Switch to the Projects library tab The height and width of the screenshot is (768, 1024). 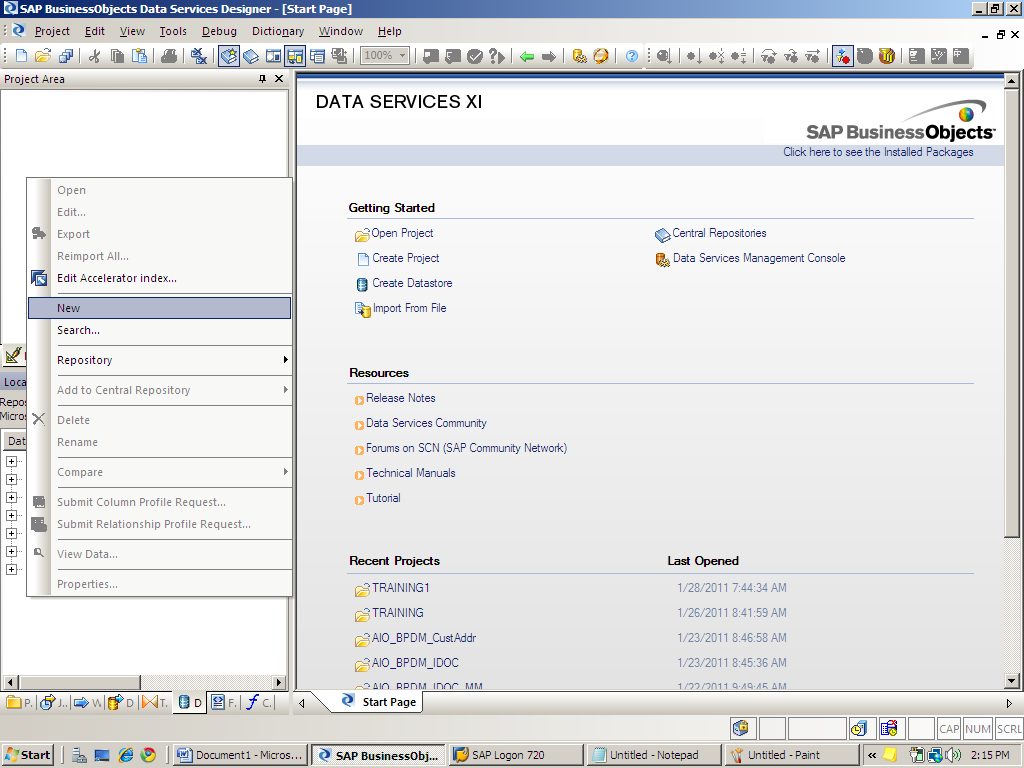coord(18,703)
